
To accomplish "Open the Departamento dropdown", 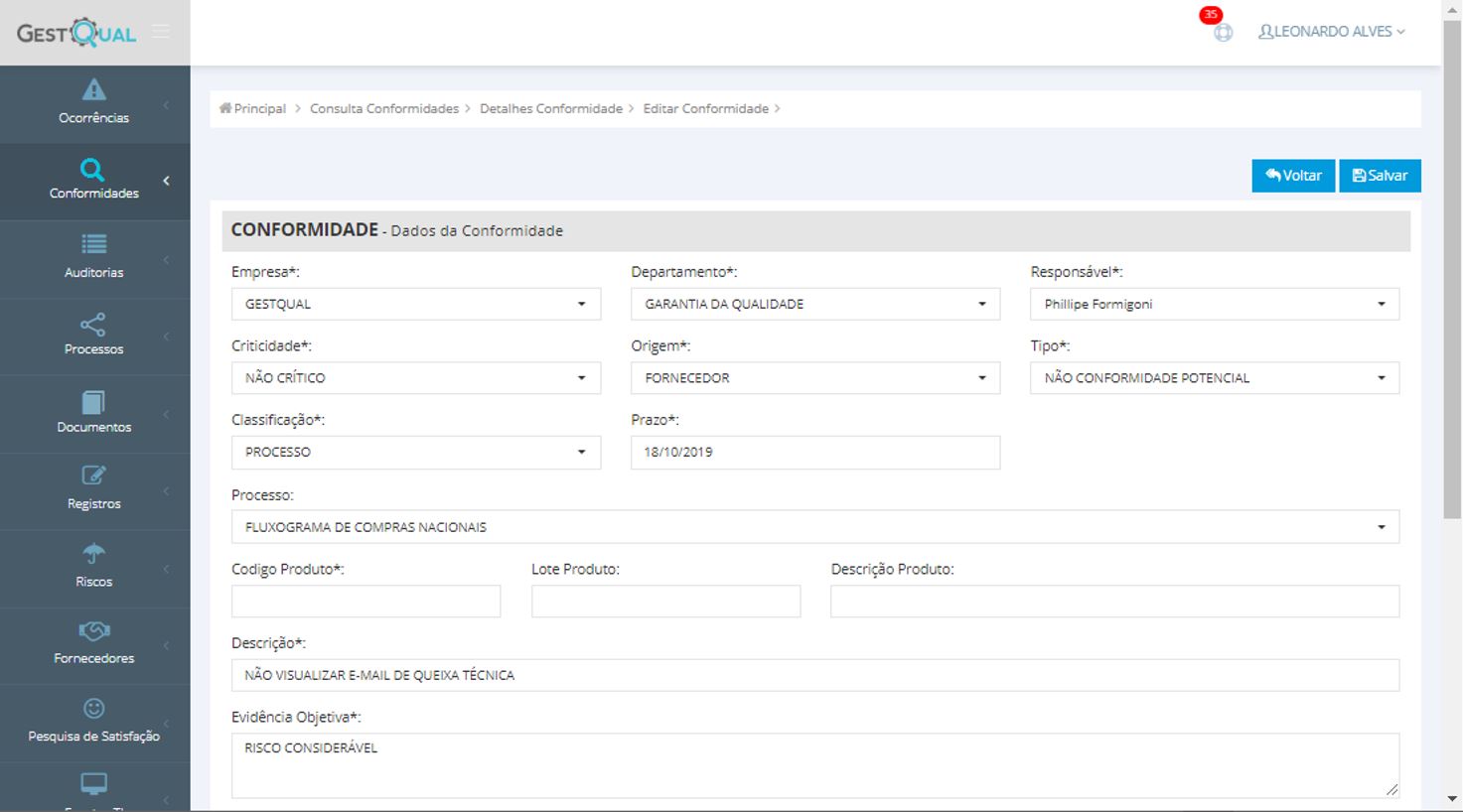I will click(x=815, y=304).
